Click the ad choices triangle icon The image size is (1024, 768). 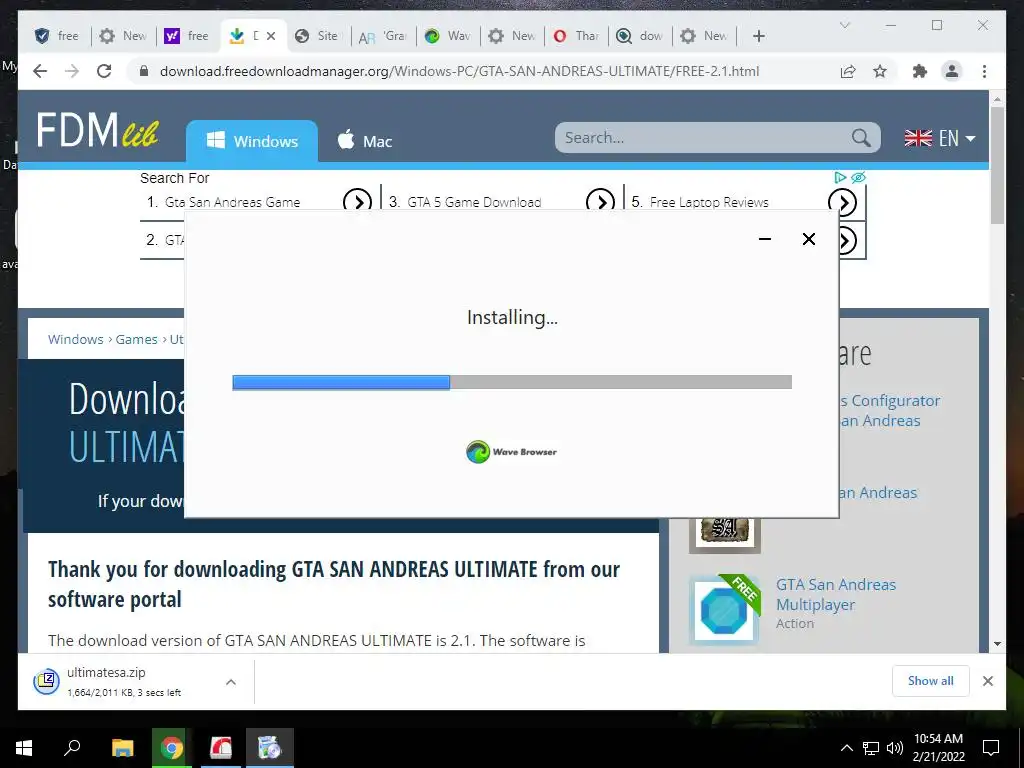[840, 177]
